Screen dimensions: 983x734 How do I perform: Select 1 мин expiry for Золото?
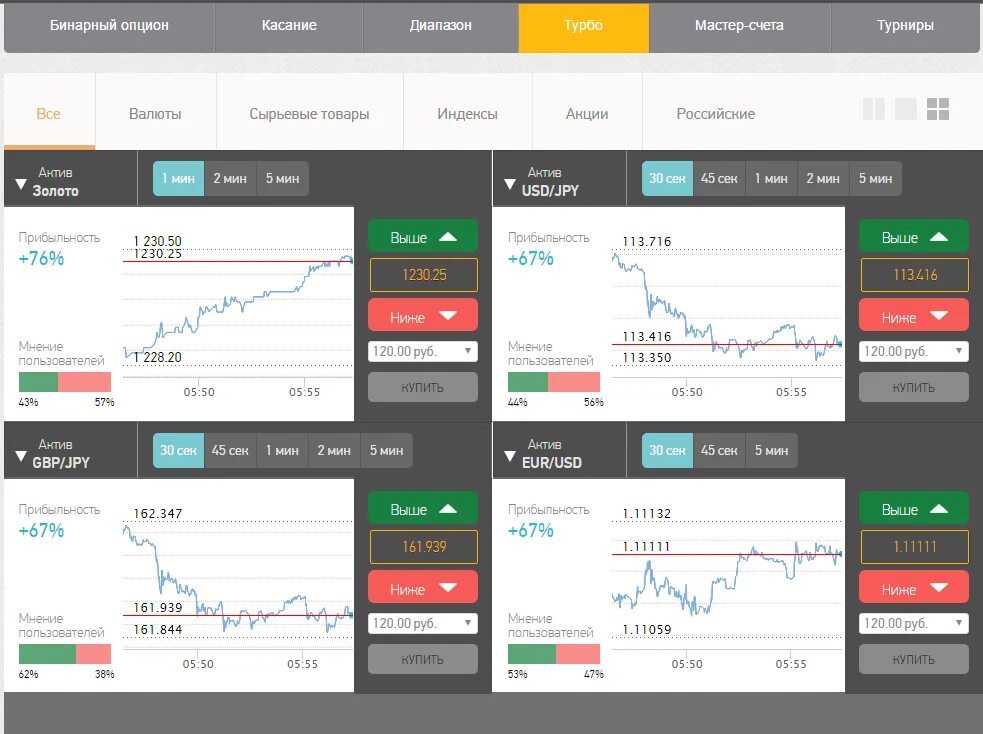point(178,179)
